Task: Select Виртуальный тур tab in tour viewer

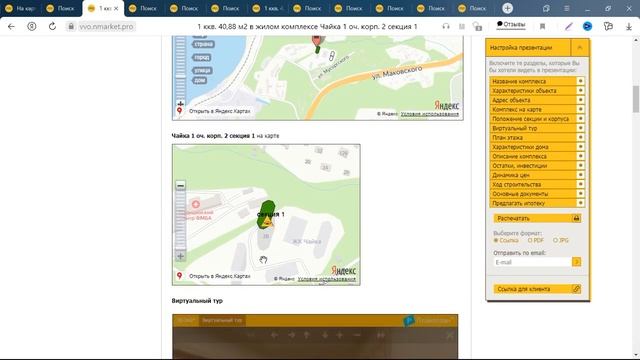Action: [222, 320]
